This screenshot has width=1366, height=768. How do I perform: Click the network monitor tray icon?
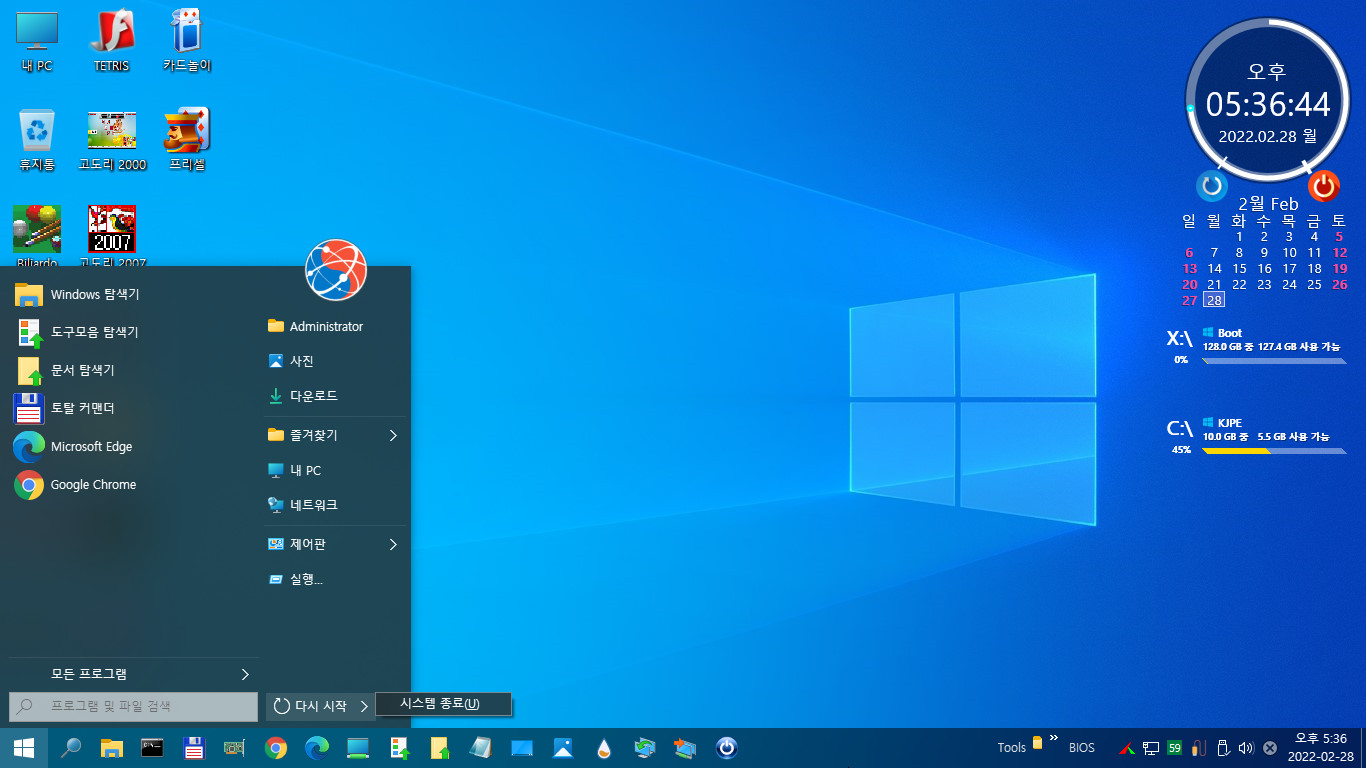tap(1151, 748)
